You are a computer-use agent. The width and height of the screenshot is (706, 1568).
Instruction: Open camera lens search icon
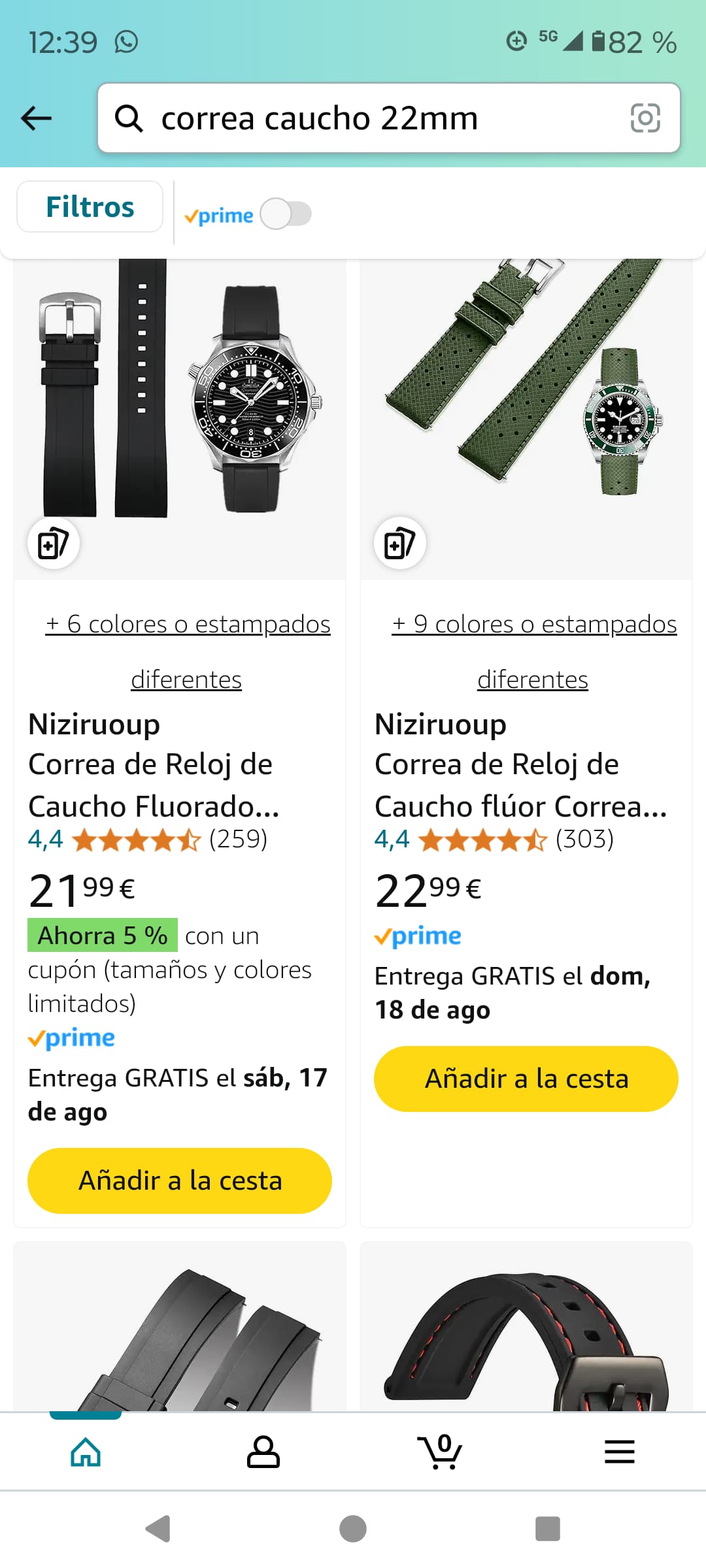[645, 118]
